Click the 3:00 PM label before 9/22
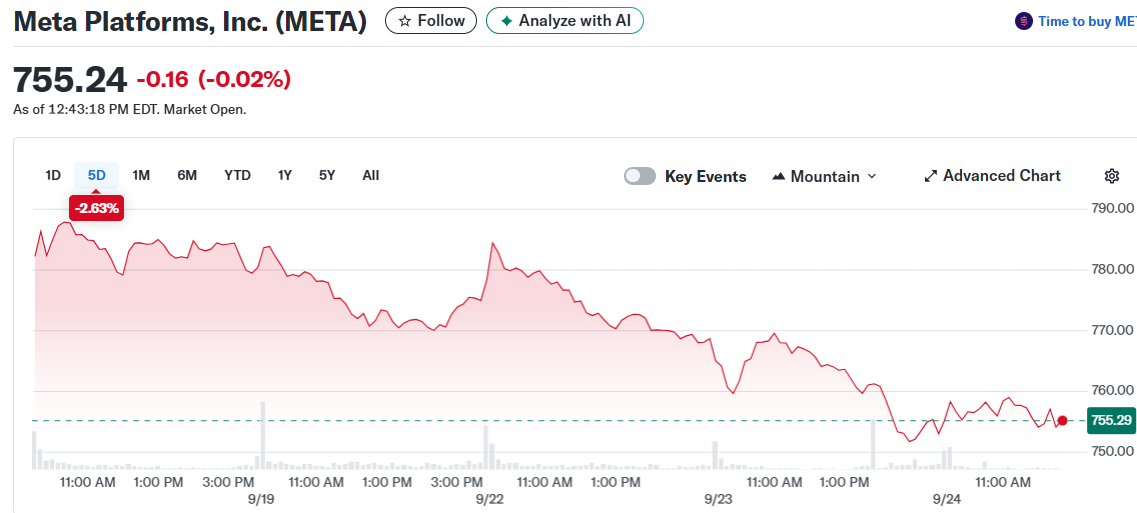This screenshot has width=1137, height=513. click(x=457, y=482)
